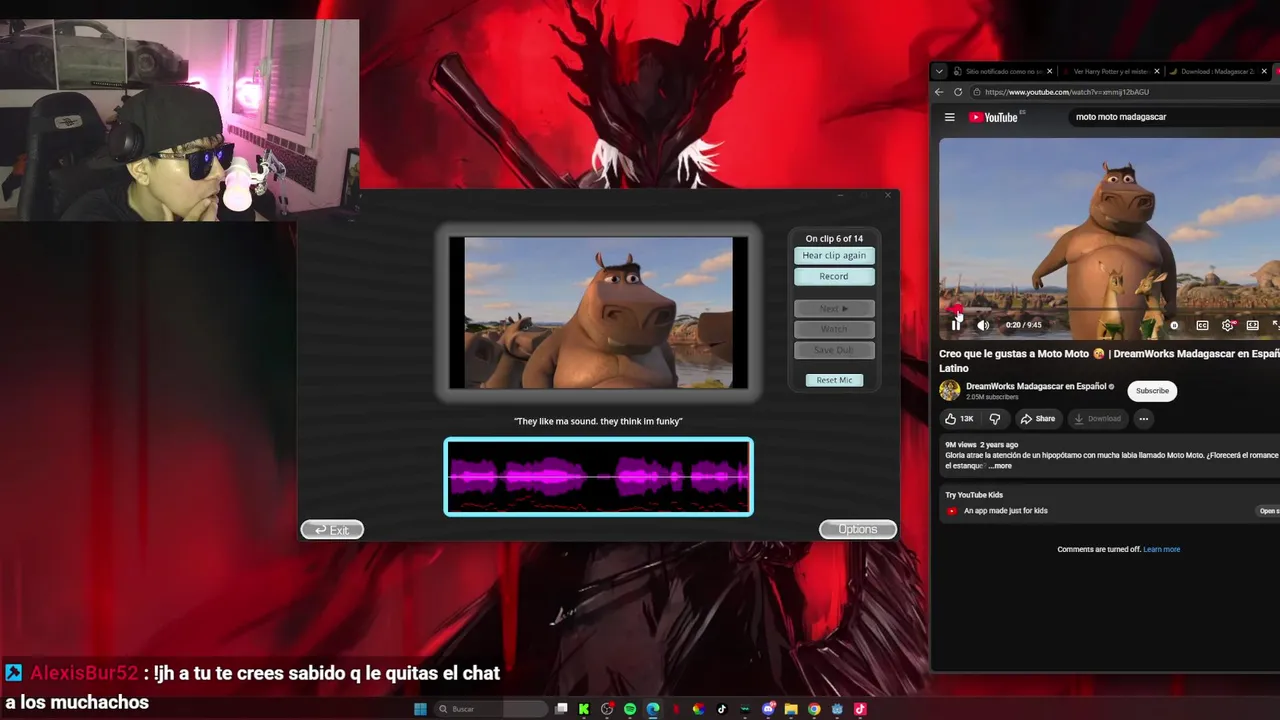
Task: Close the 'Download : Madagascar' tab
Action: tap(1265, 71)
